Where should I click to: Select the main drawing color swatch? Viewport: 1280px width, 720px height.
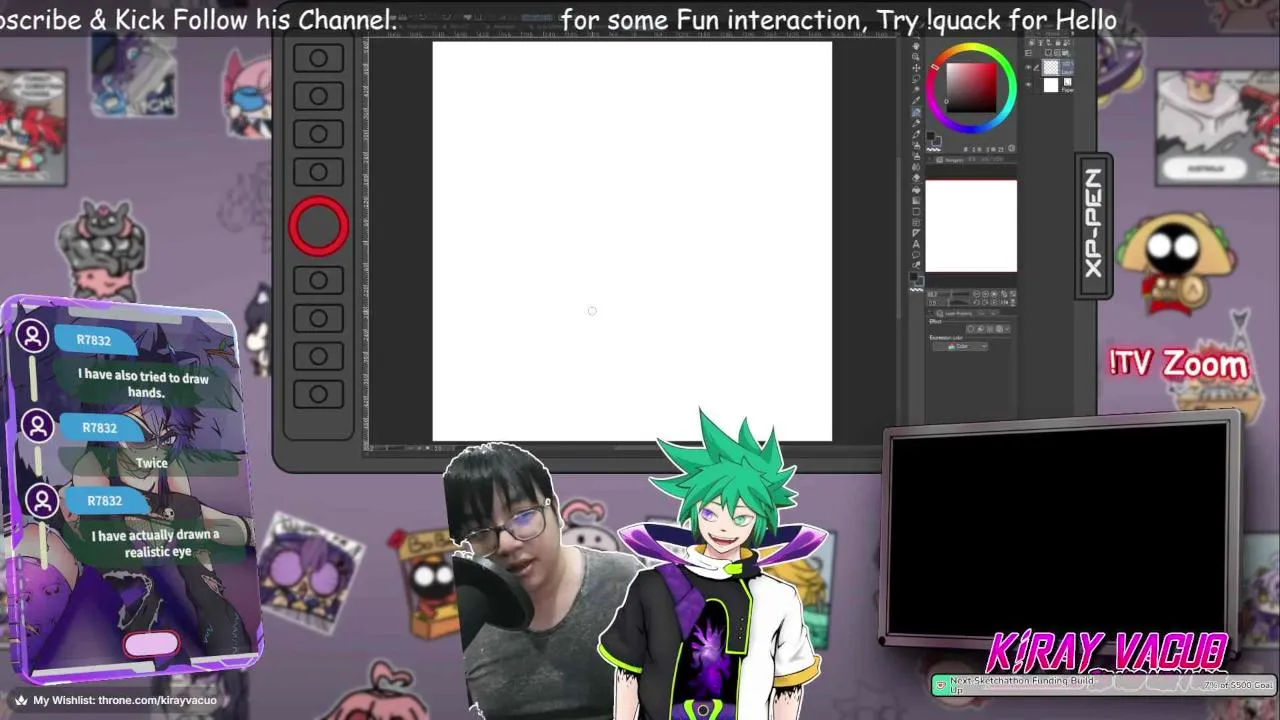click(931, 136)
